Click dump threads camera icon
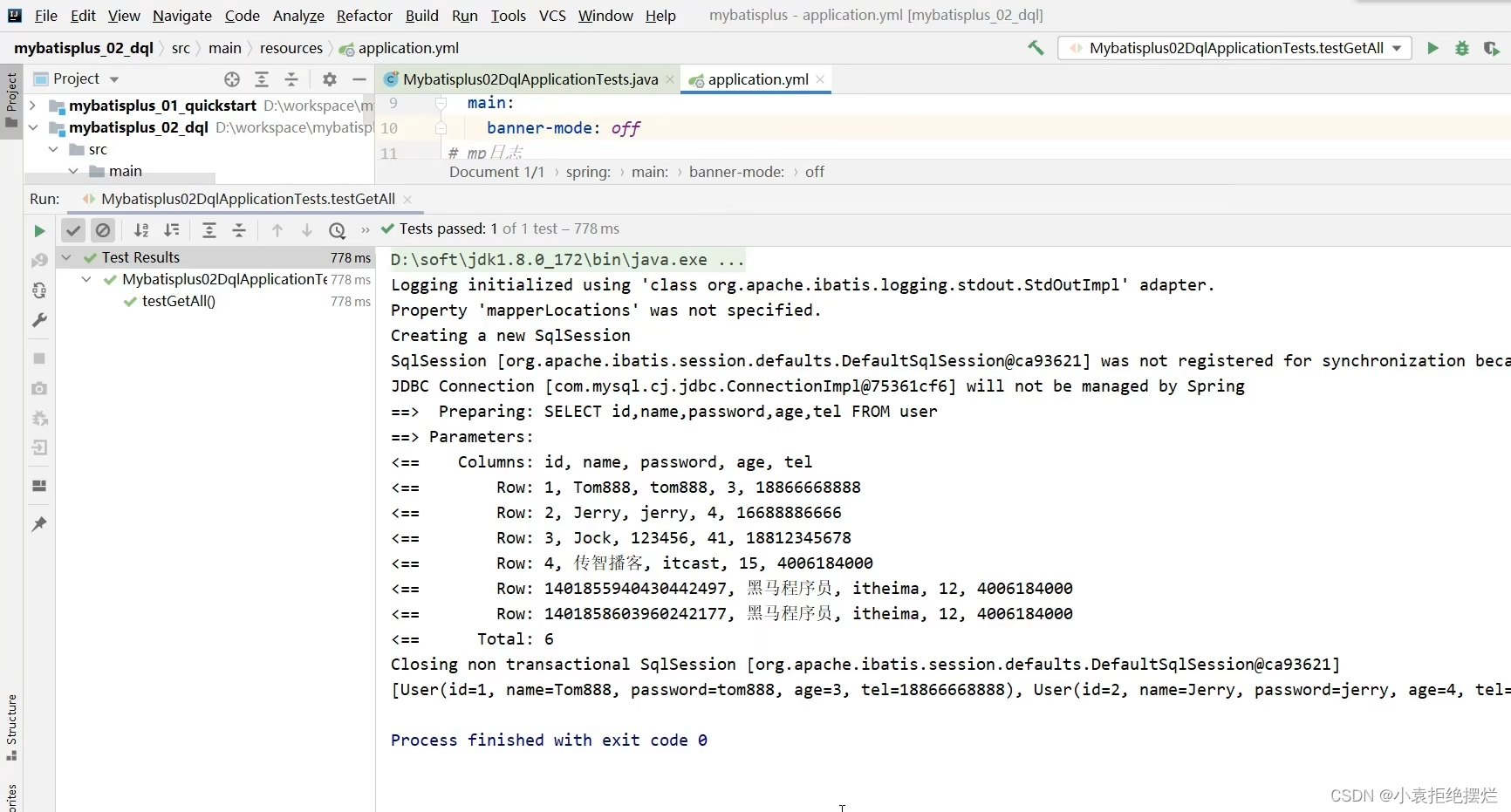 (39, 388)
